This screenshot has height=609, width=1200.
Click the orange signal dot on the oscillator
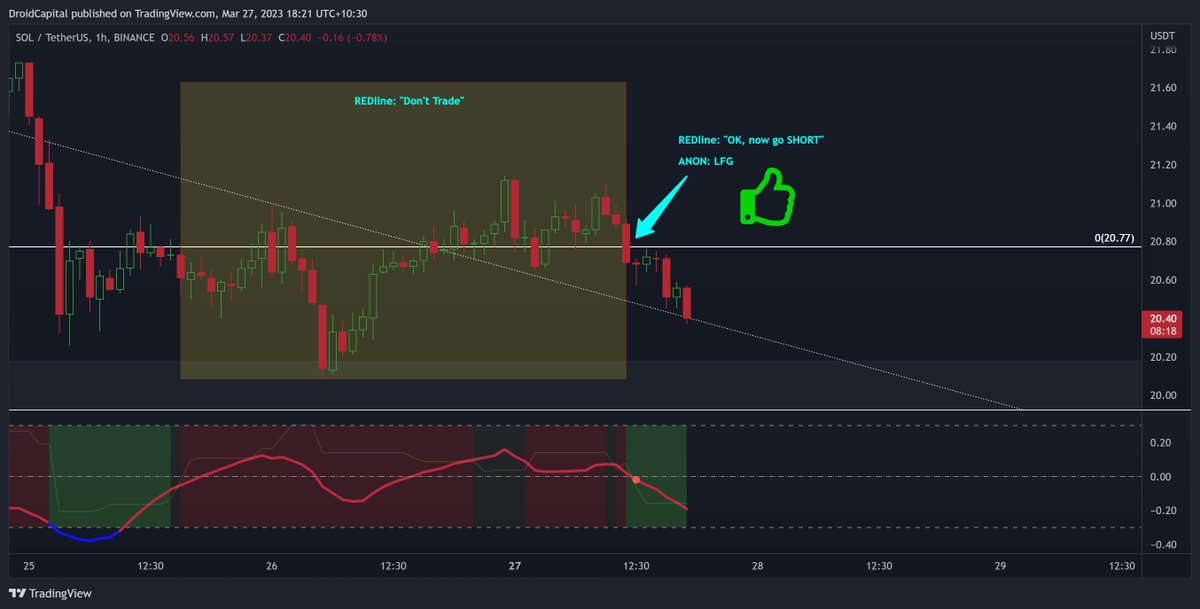tap(636, 480)
